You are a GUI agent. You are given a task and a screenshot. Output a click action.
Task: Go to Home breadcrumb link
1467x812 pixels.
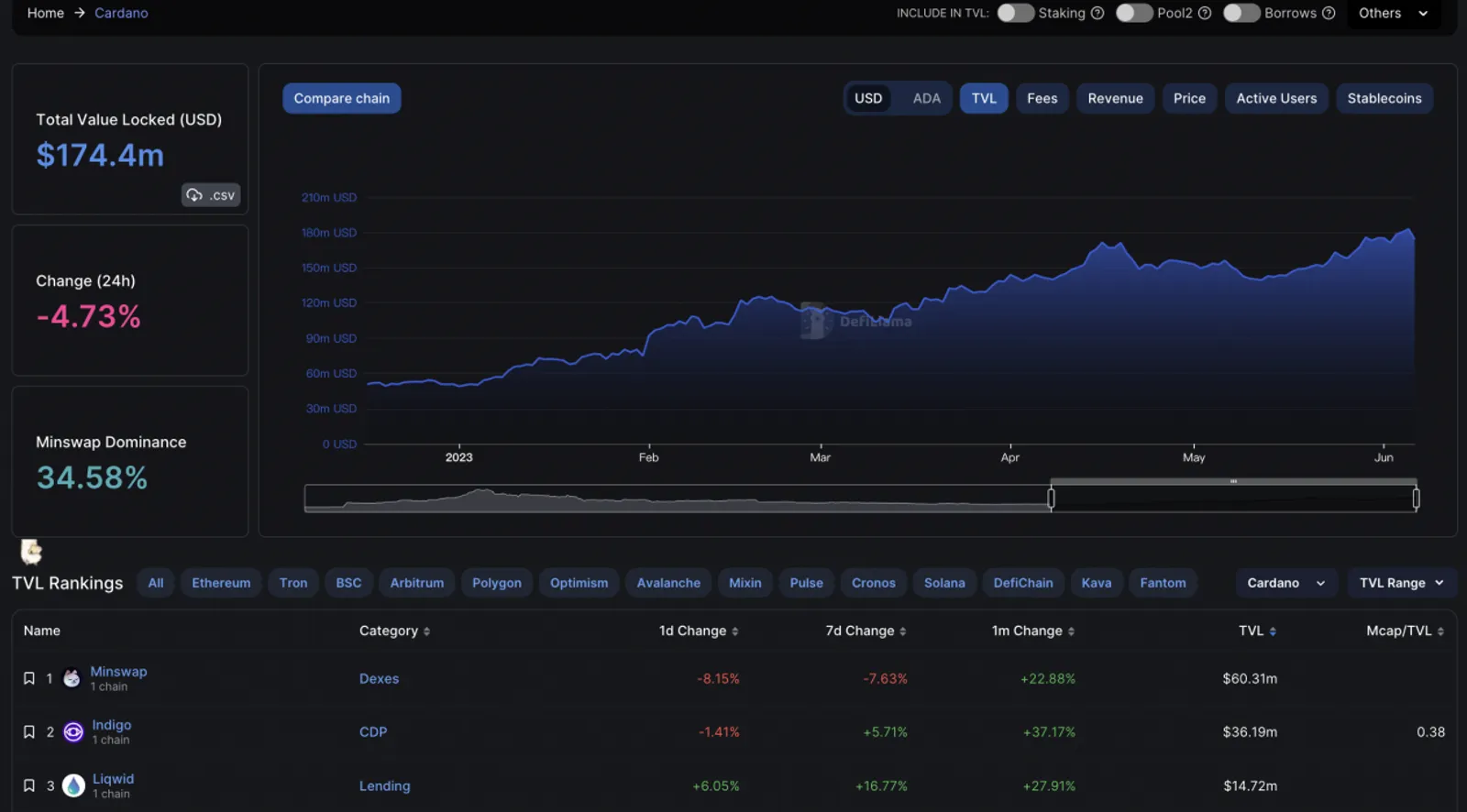[x=46, y=13]
